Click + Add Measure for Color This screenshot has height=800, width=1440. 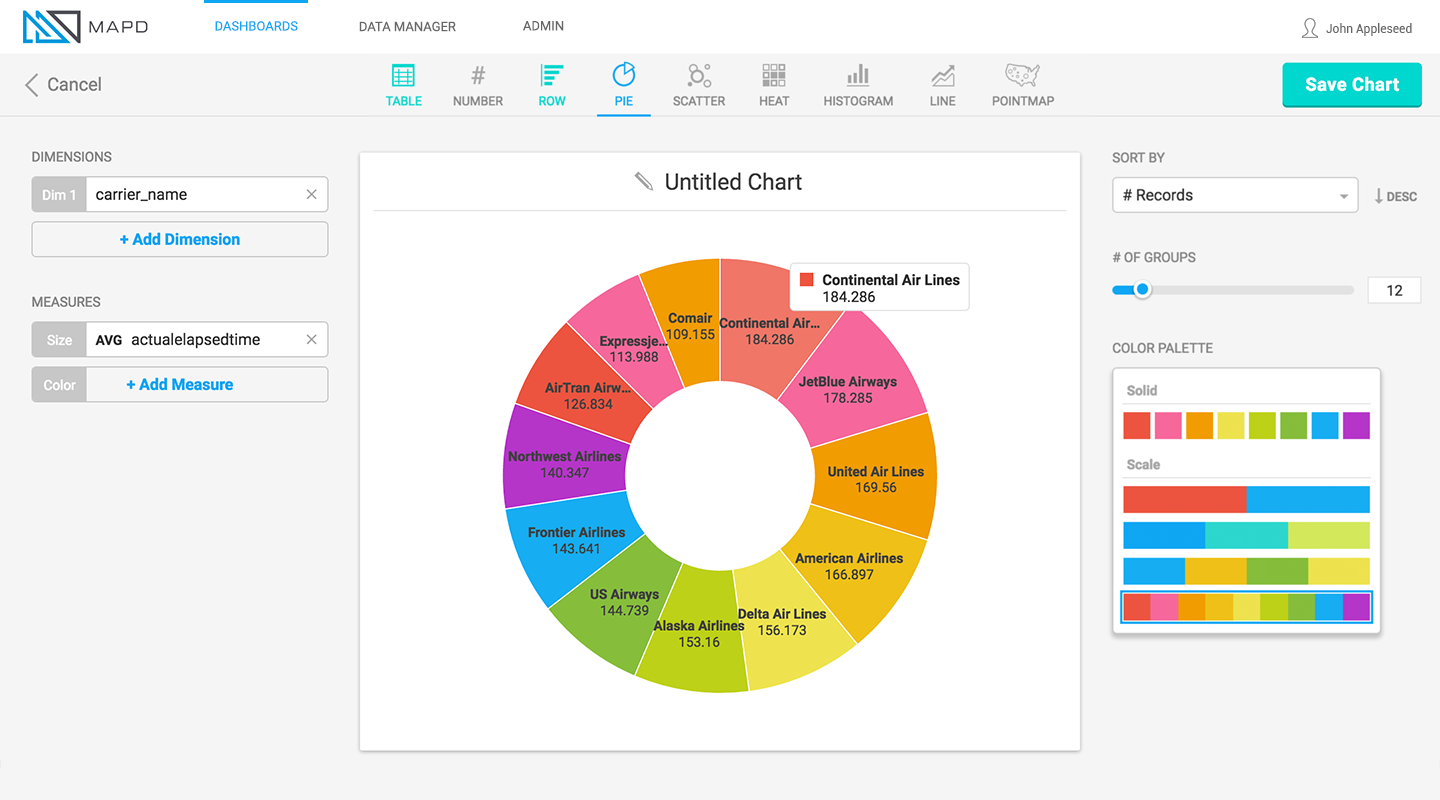pyautogui.click(x=180, y=384)
